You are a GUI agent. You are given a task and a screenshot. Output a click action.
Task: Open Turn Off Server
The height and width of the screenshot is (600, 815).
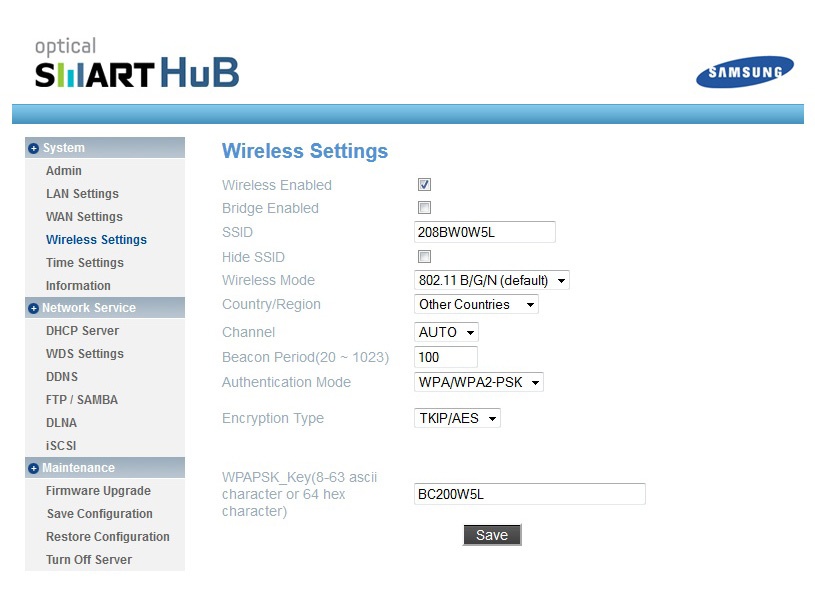pyautogui.click(x=89, y=559)
